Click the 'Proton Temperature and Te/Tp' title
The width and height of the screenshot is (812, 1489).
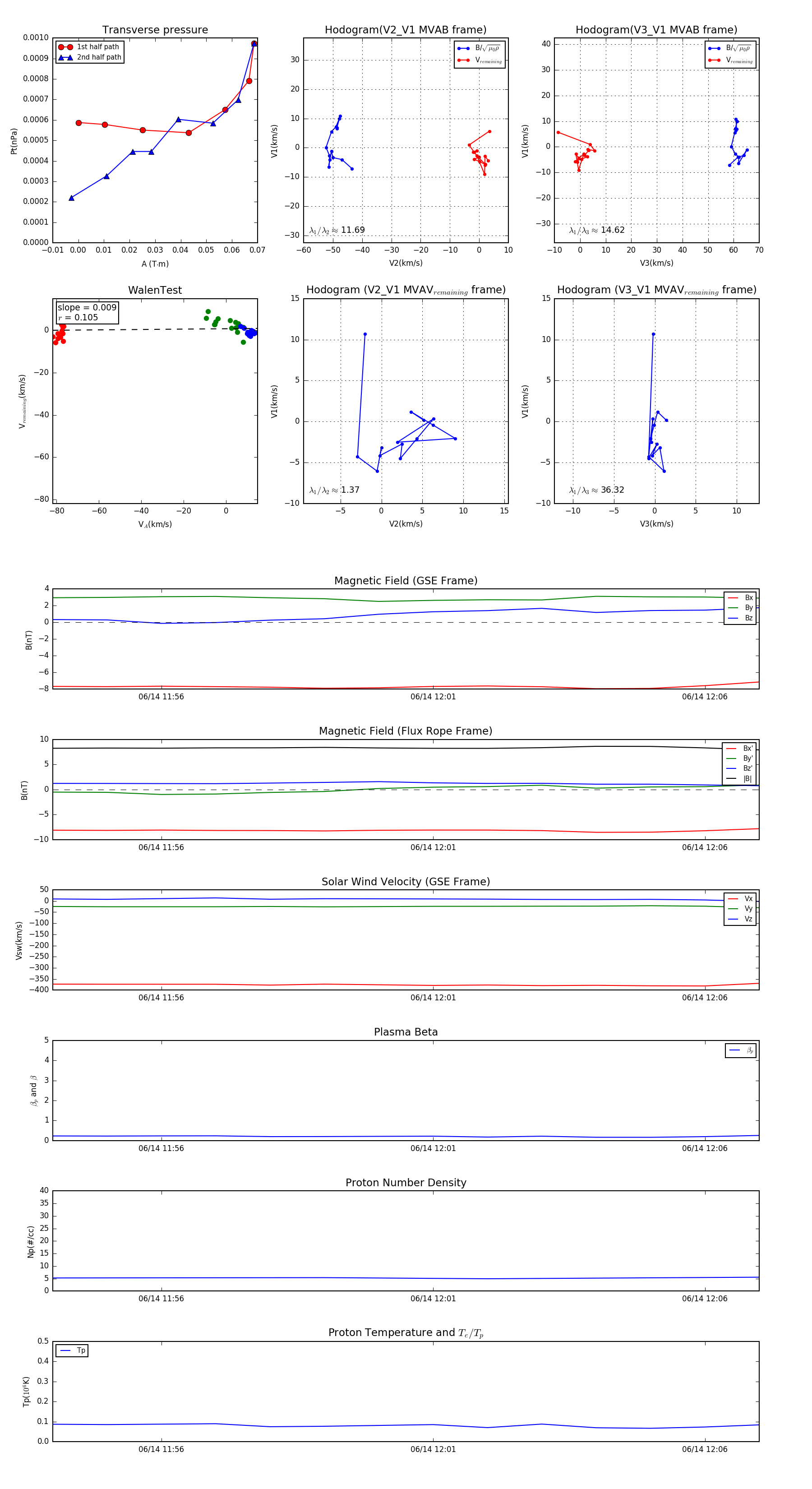[406, 1333]
